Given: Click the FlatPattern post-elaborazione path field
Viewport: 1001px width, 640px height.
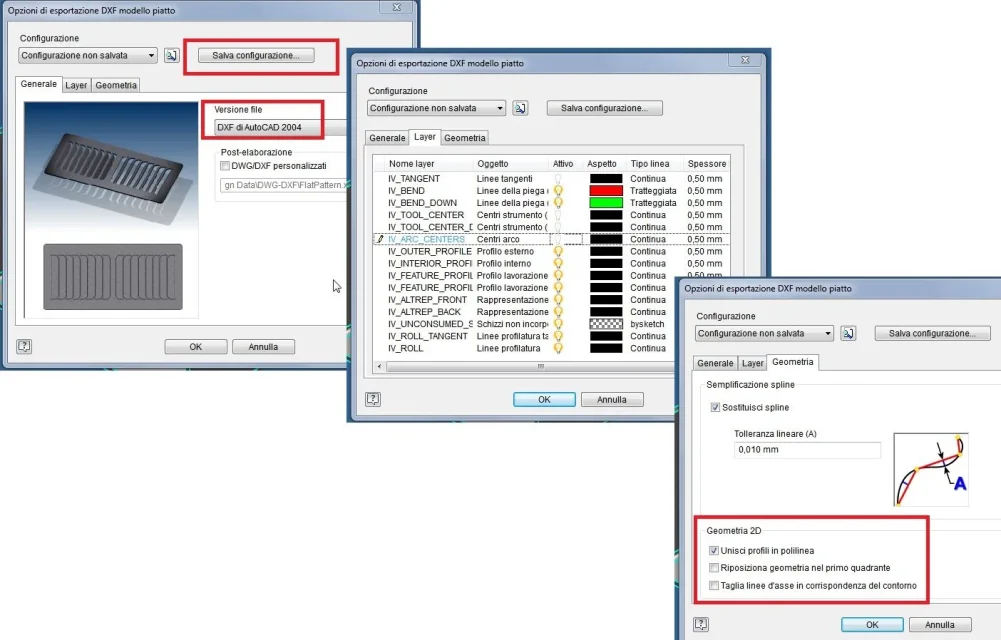Looking at the screenshot, I should [283, 185].
